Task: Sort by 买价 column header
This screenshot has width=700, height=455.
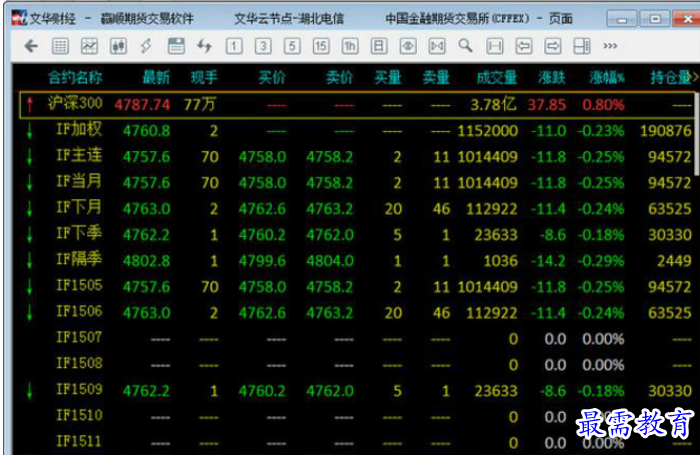Action: pyautogui.click(x=272, y=78)
